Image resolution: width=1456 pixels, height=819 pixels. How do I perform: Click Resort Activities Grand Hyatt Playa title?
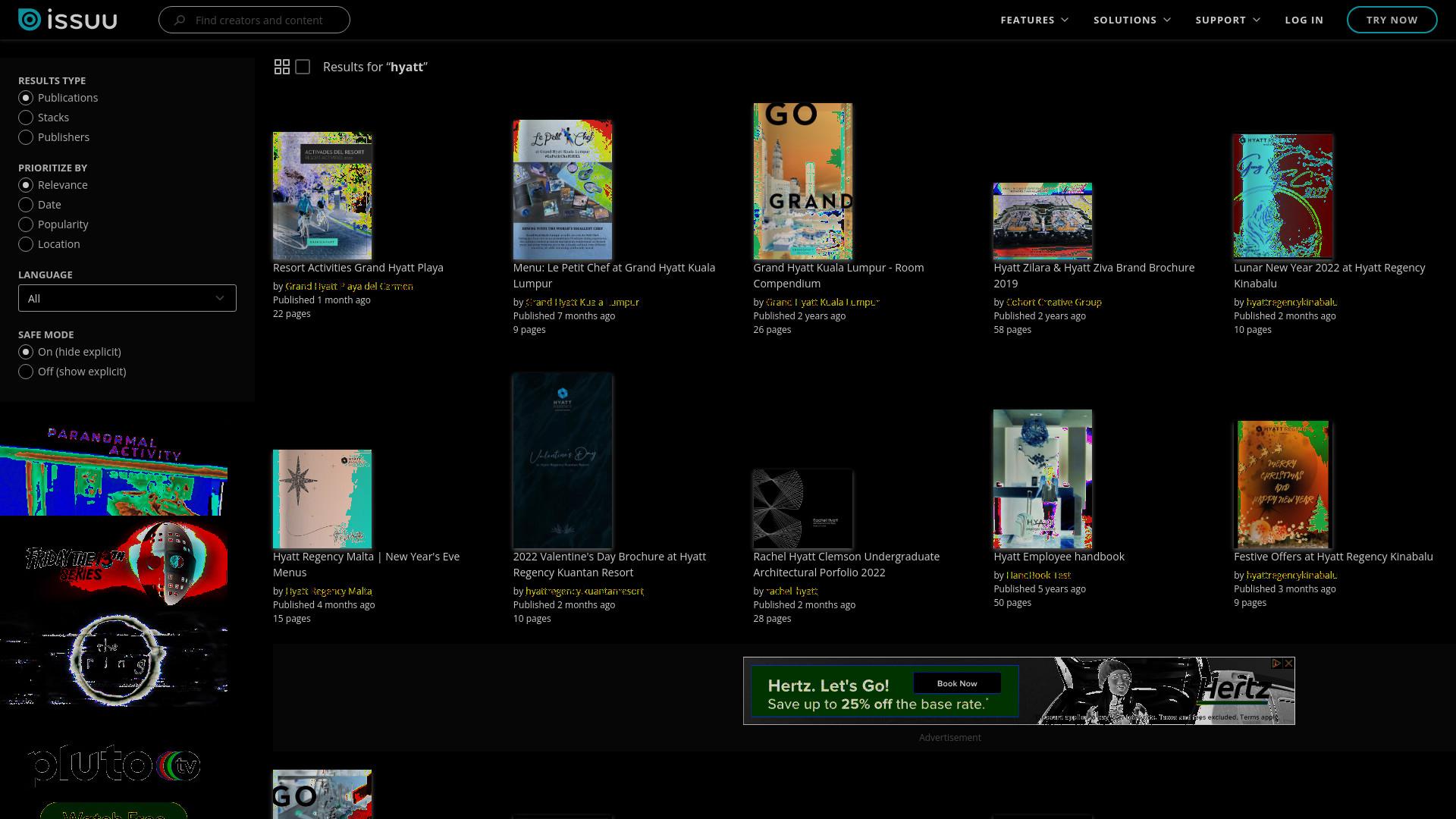click(358, 268)
